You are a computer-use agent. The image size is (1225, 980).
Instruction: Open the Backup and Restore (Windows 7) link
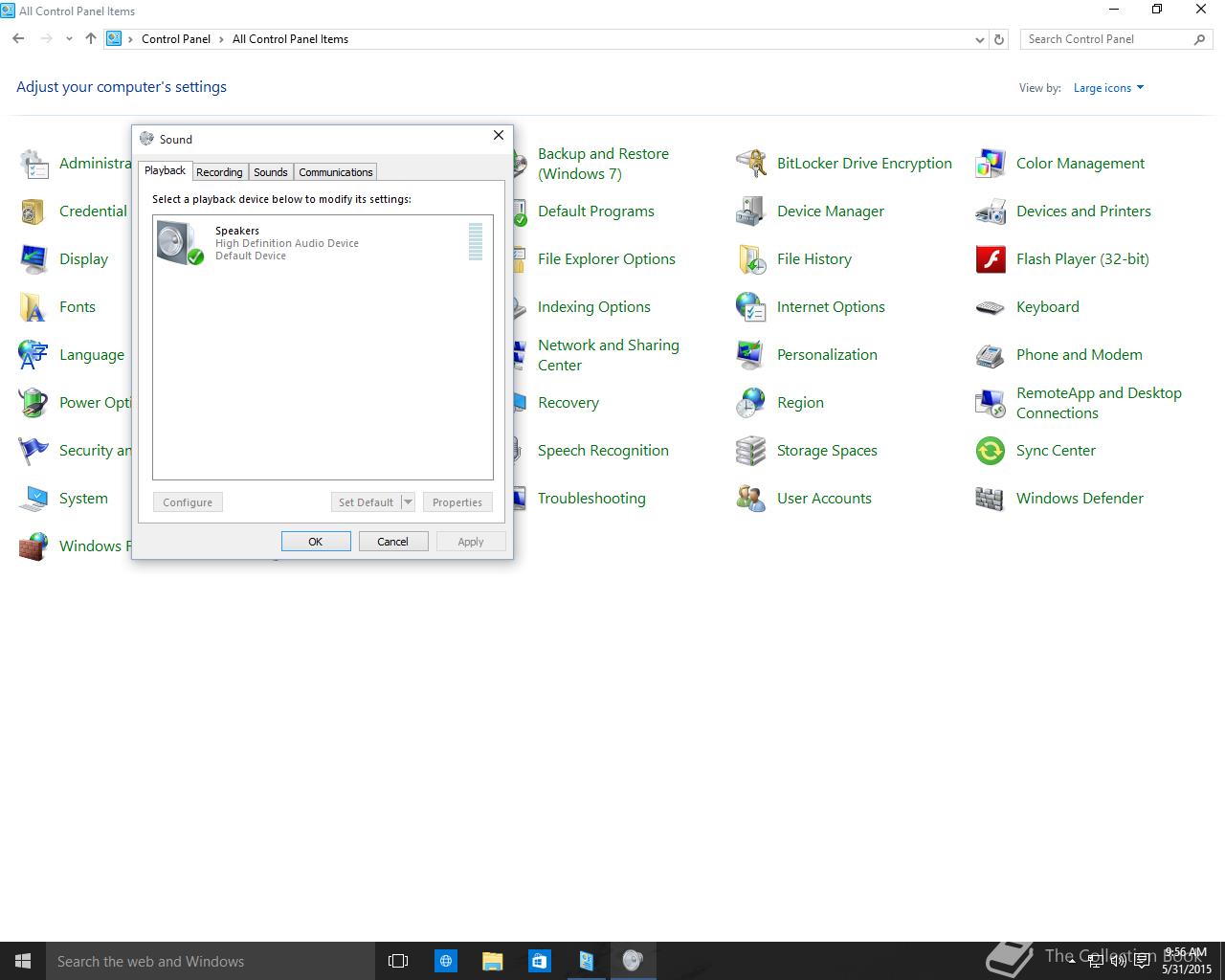(603, 164)
